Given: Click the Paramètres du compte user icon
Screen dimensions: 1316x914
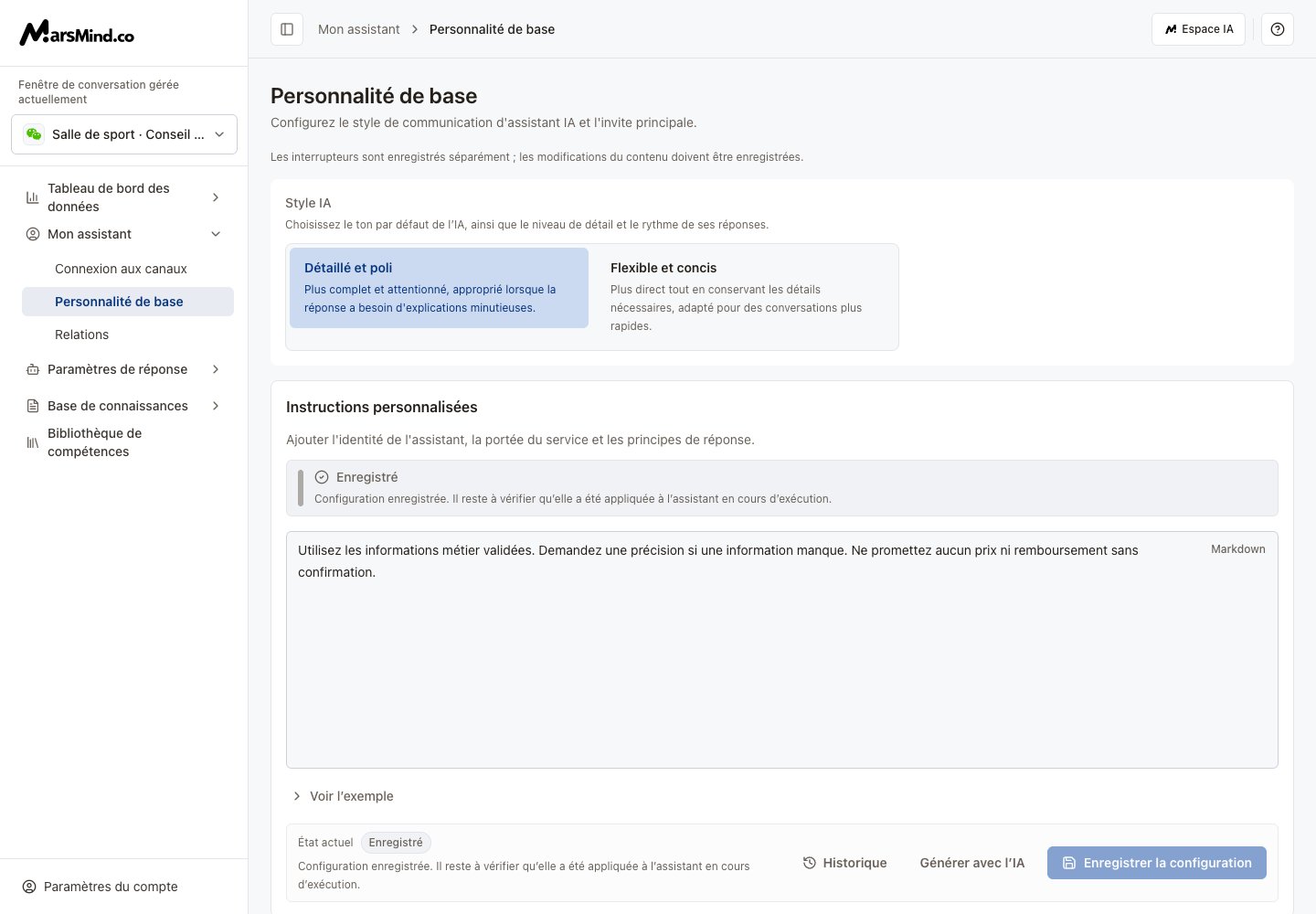Looking at the screenshot, I should [29, 887].
